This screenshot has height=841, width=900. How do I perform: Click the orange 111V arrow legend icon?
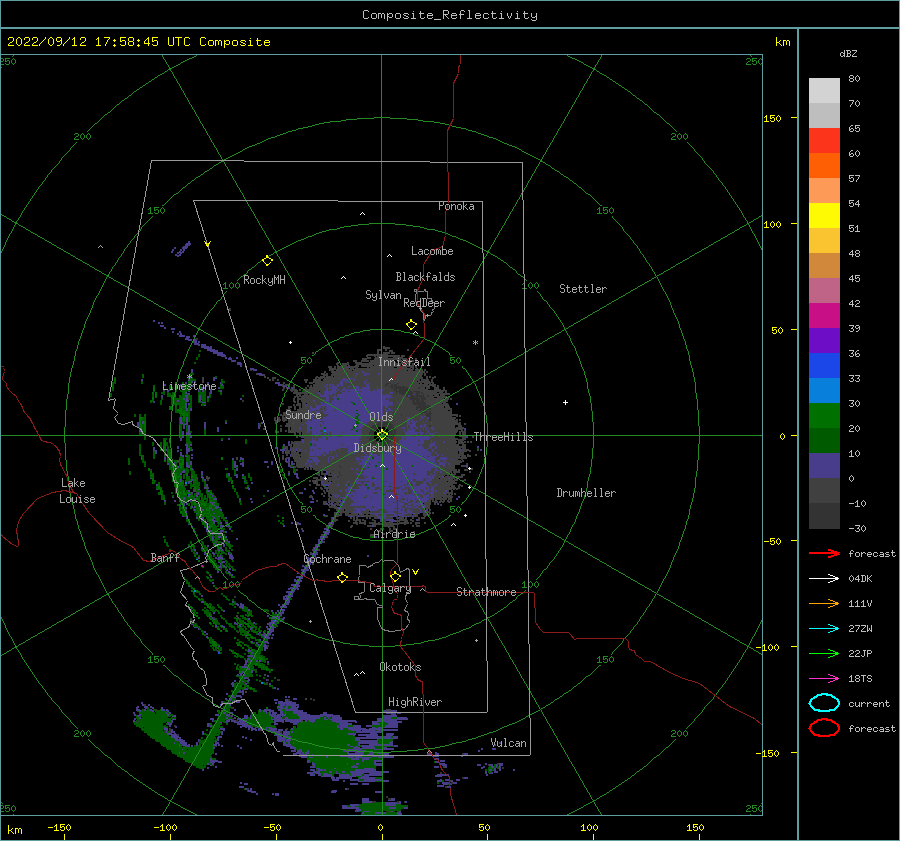pos(824,603)
